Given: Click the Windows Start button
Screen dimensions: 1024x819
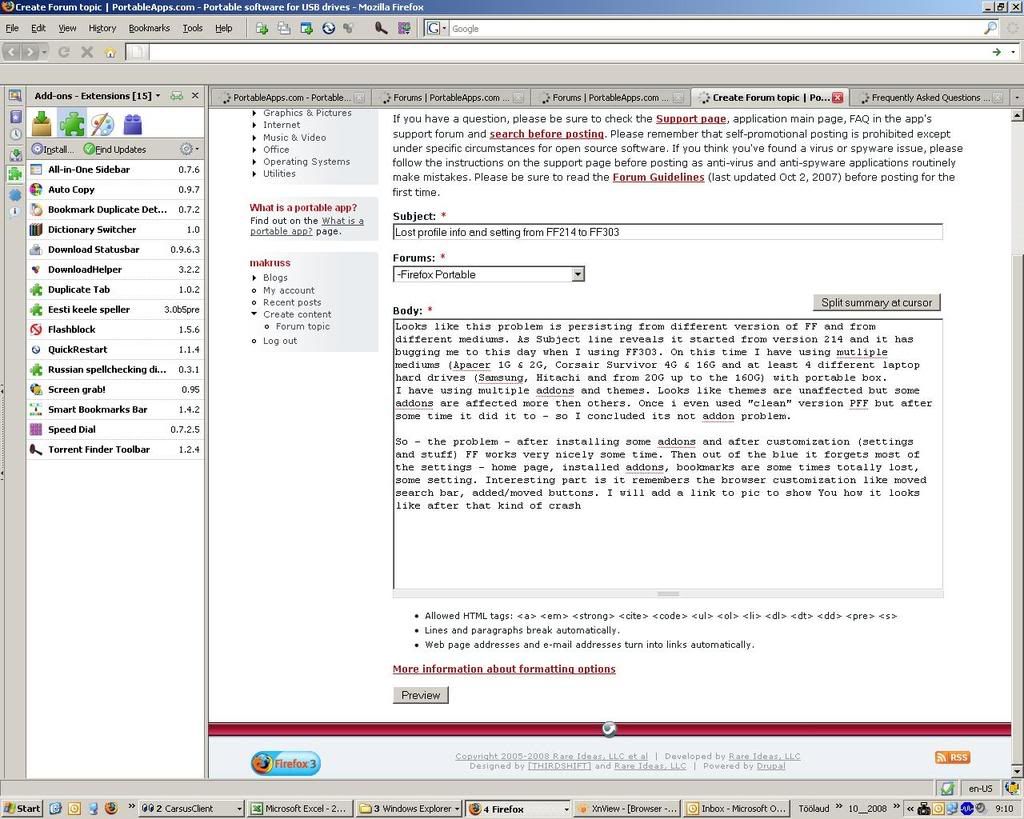Looking at the screenshot, I should click(22, 808).
